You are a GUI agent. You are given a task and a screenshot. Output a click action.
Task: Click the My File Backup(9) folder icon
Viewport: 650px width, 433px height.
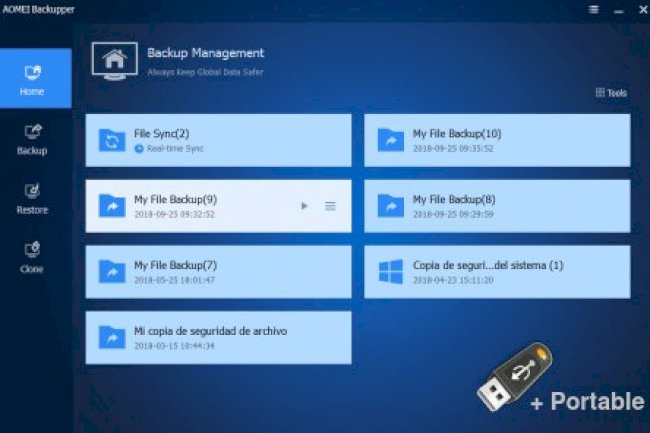tap(108, 206)
